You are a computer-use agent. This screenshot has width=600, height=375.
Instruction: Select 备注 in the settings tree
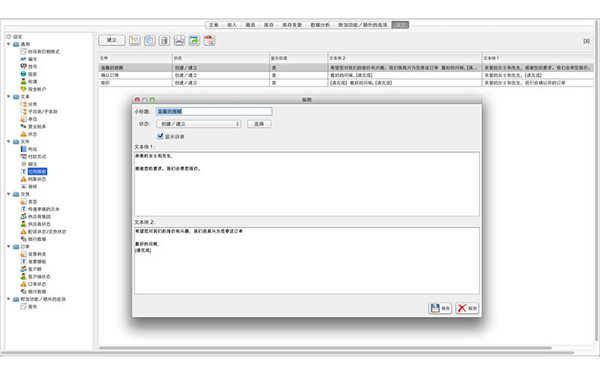33,164
